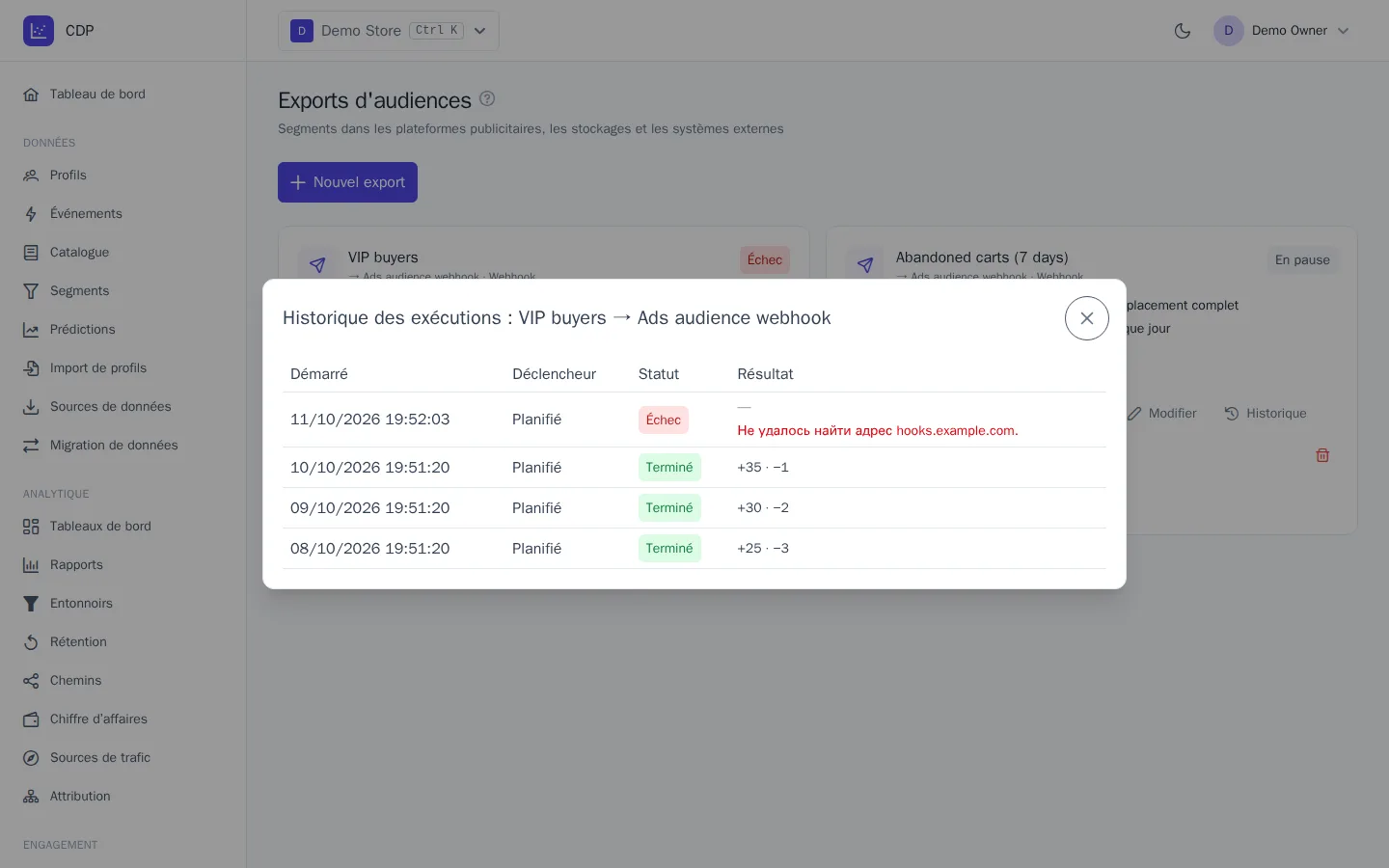The image size is (1389, 868).
Task: Click the En pause status badge
Action: pyautogui.click(x=1302, y=260)
